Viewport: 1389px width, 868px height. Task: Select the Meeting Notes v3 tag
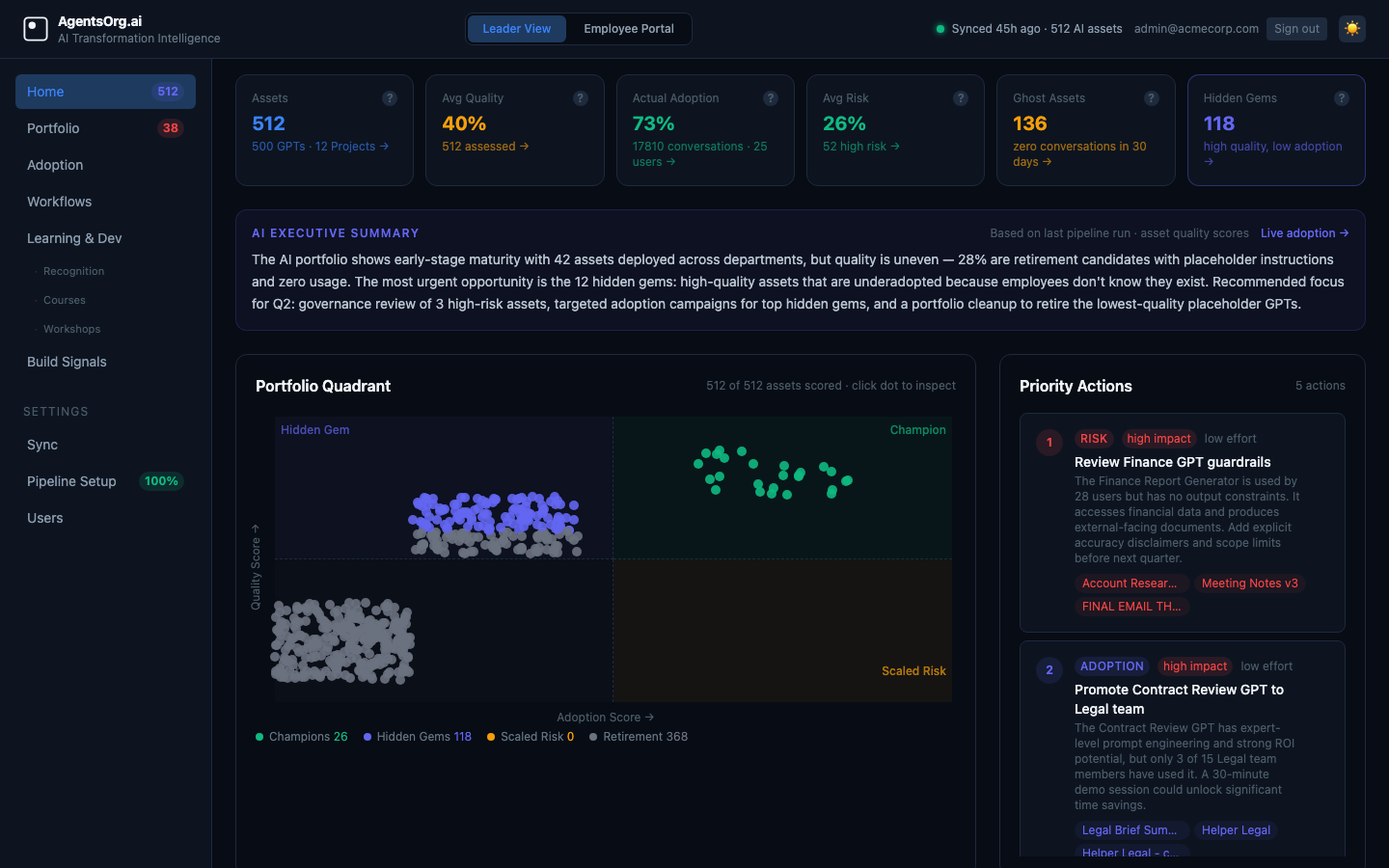click(1249, 583)
